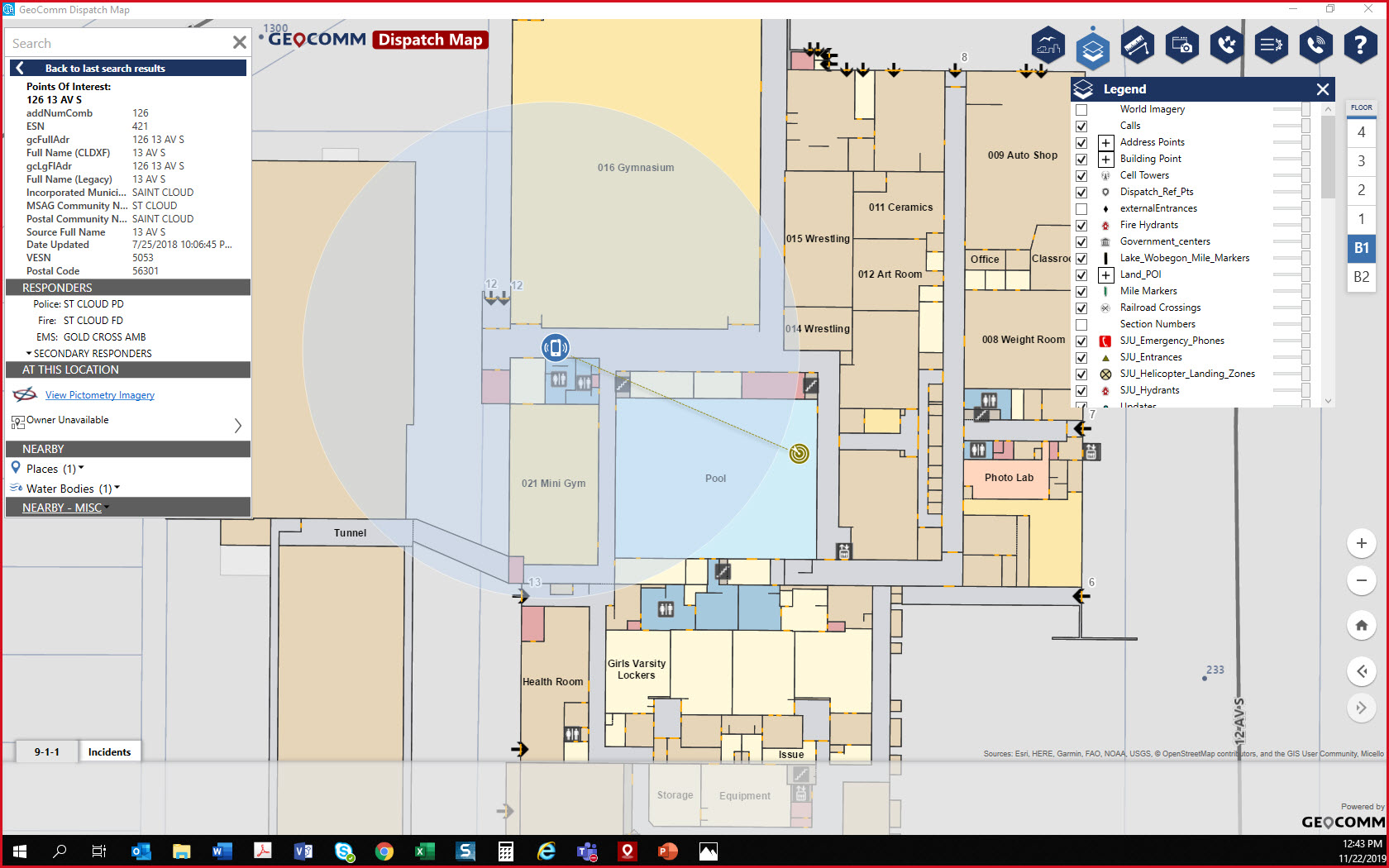The image size is (1389, 868).
Task: Click the call transfer phone icon
Action: (1226, 45)
